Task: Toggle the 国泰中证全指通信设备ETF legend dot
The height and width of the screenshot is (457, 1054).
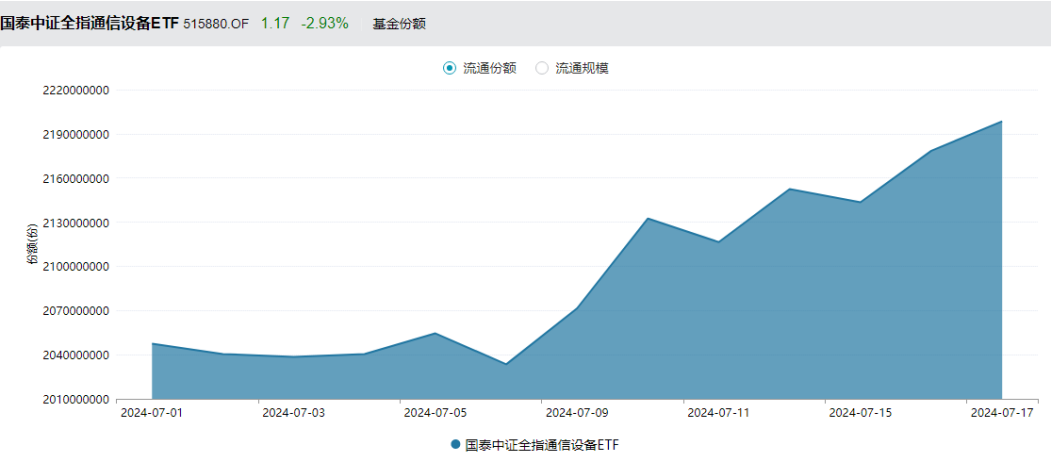Action: click(x=456, y=445)
